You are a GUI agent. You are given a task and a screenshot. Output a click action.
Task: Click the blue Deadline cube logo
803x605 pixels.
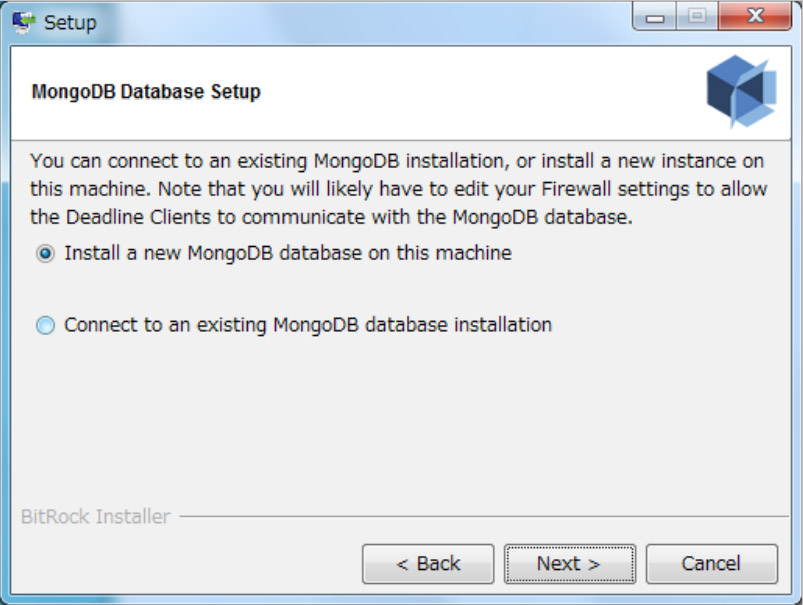[x=741, y=91]
